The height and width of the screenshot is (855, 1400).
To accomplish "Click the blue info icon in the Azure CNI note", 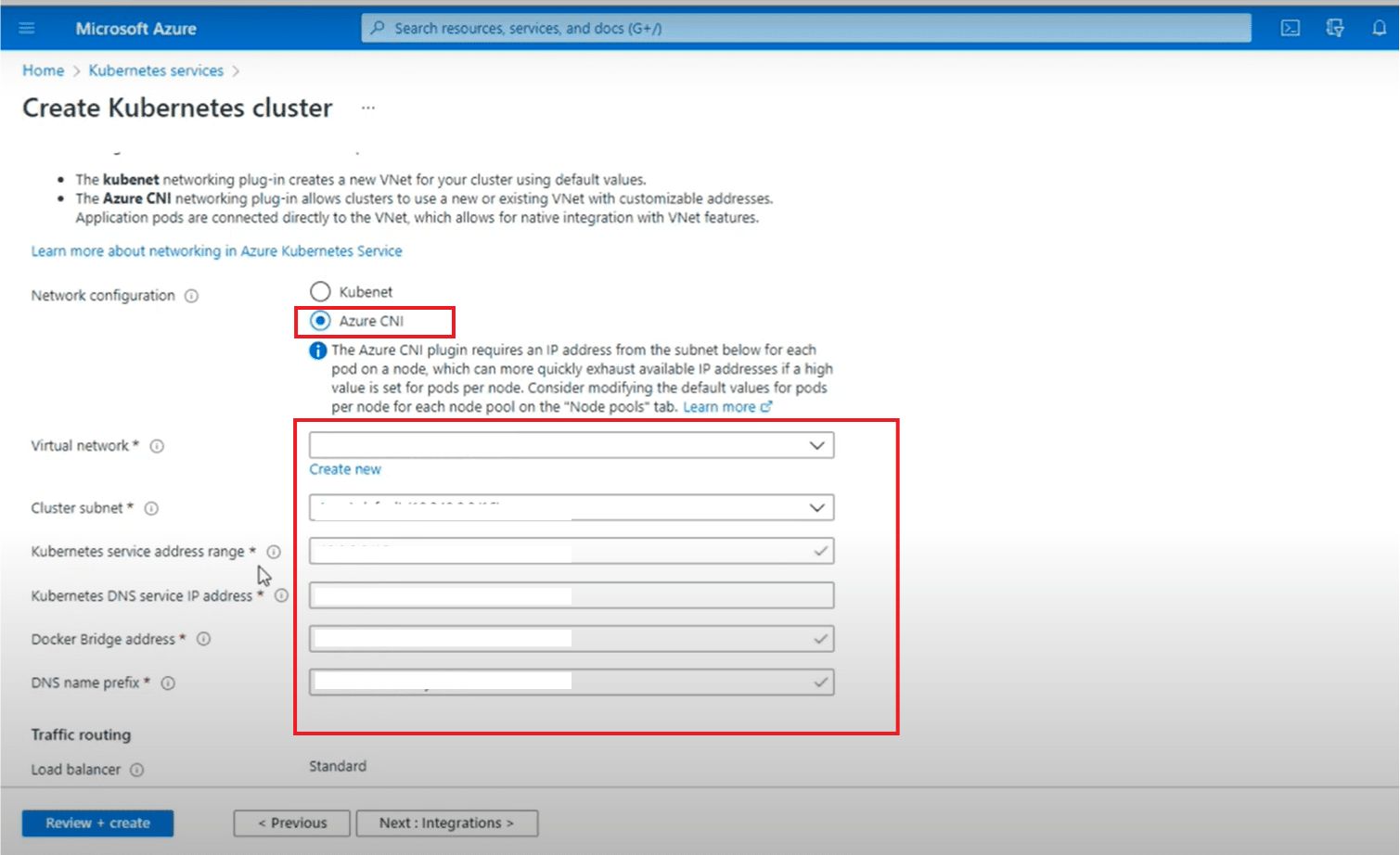I will [317, 351].
